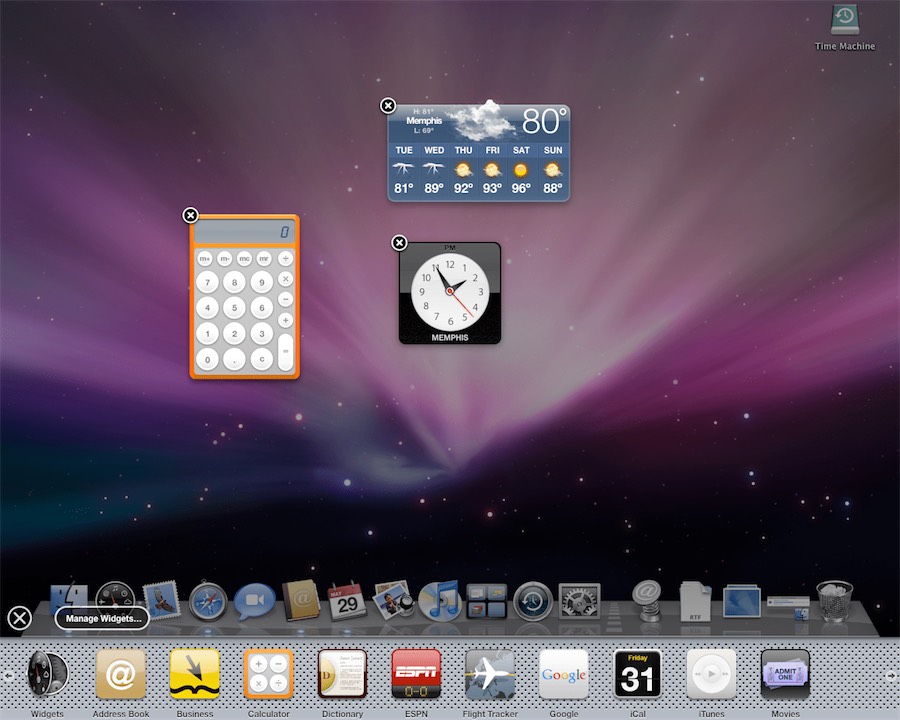Close the Memphis clock widget
Screen dimensions: 900x720
coord(399,243)
